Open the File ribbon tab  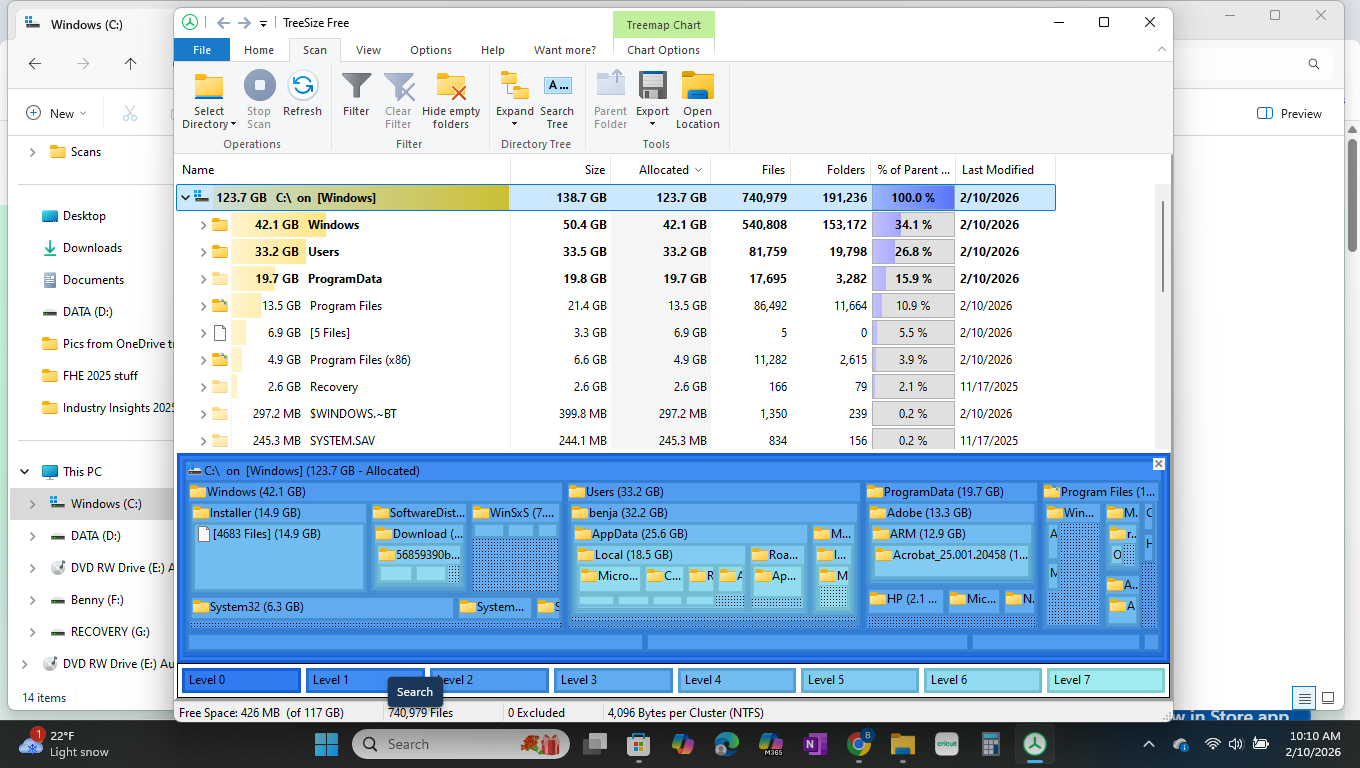click(202, 50)
